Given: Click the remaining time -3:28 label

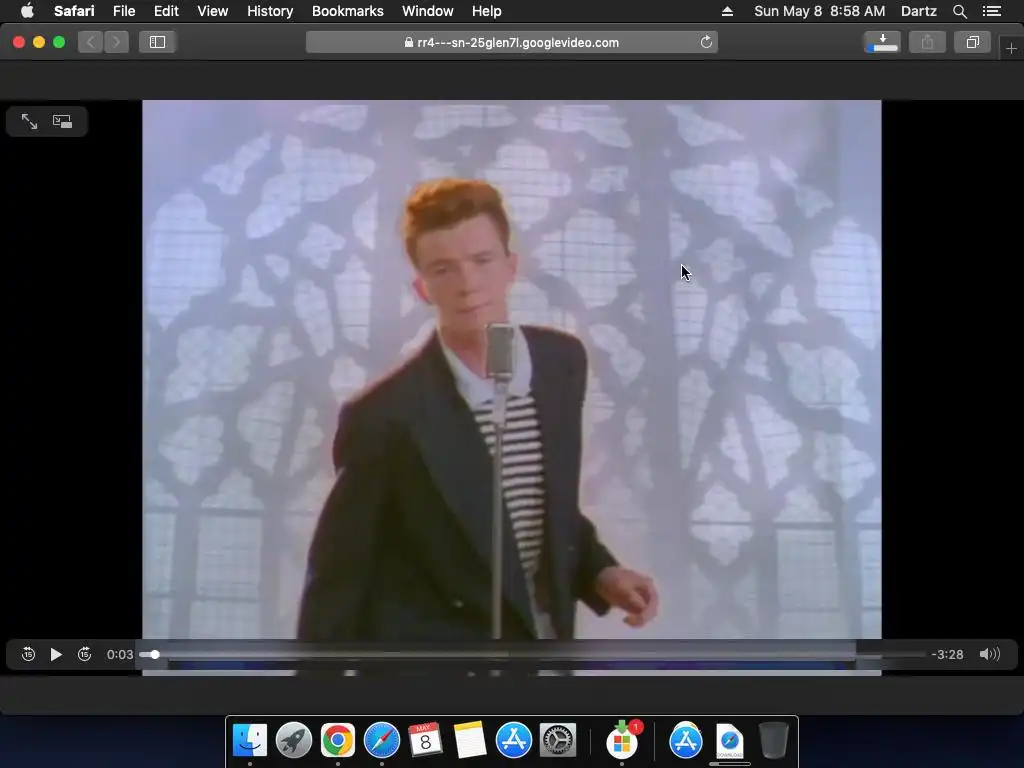Looking at the screenshot, I should 947,654.
